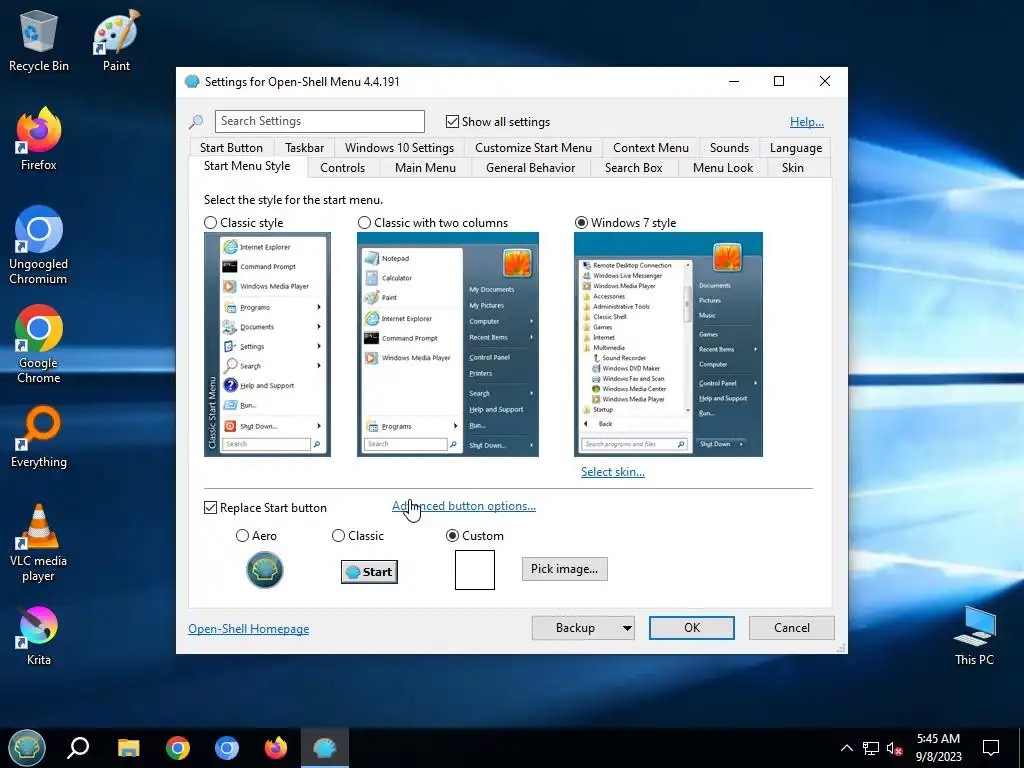Open the shell Start button on the taskbar
Viewport: 1024px width, 768px height.
coord(27,747)
